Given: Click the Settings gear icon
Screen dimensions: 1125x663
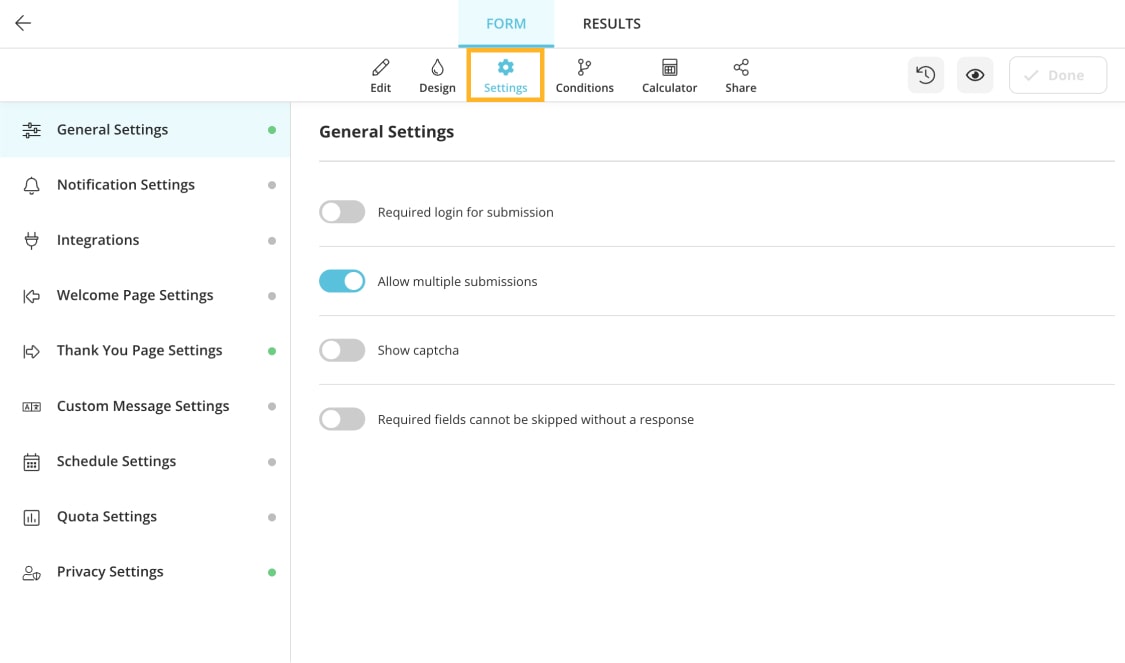Looking at the screenshot, I should (505, 75).
